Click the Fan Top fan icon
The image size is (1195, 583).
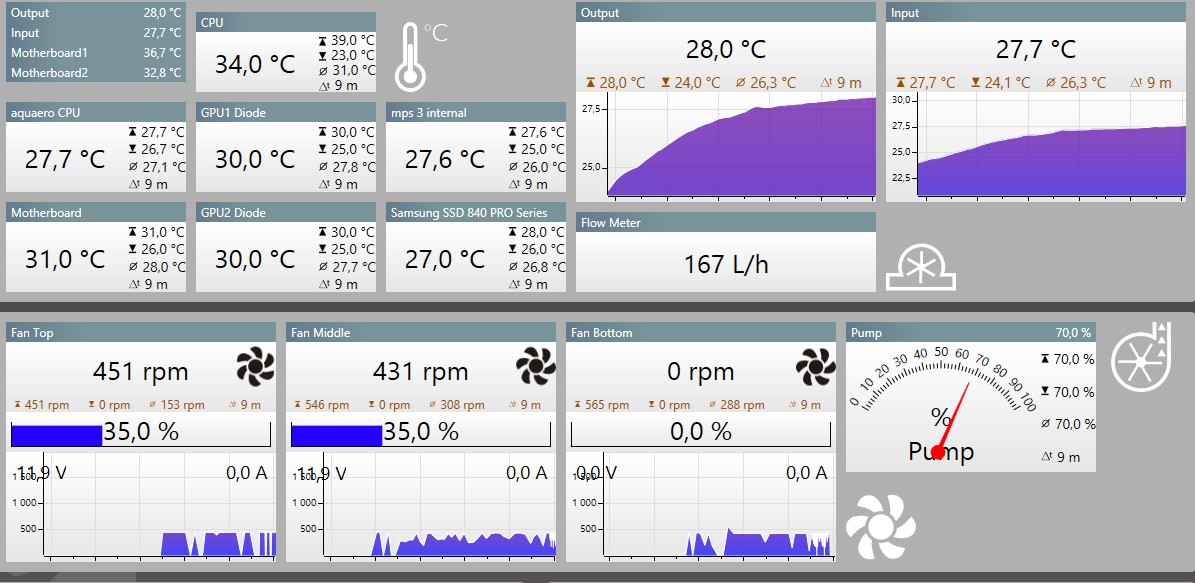click(255, 367)
